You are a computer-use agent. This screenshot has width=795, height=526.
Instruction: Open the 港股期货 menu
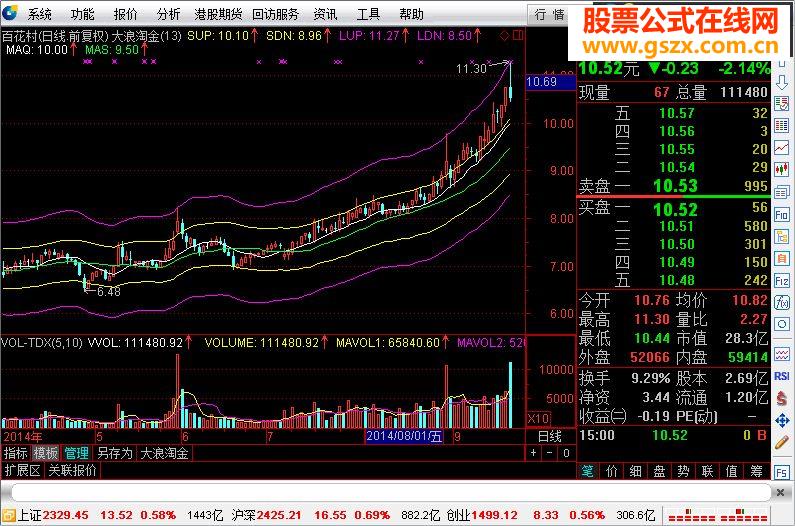click(218, 14)
